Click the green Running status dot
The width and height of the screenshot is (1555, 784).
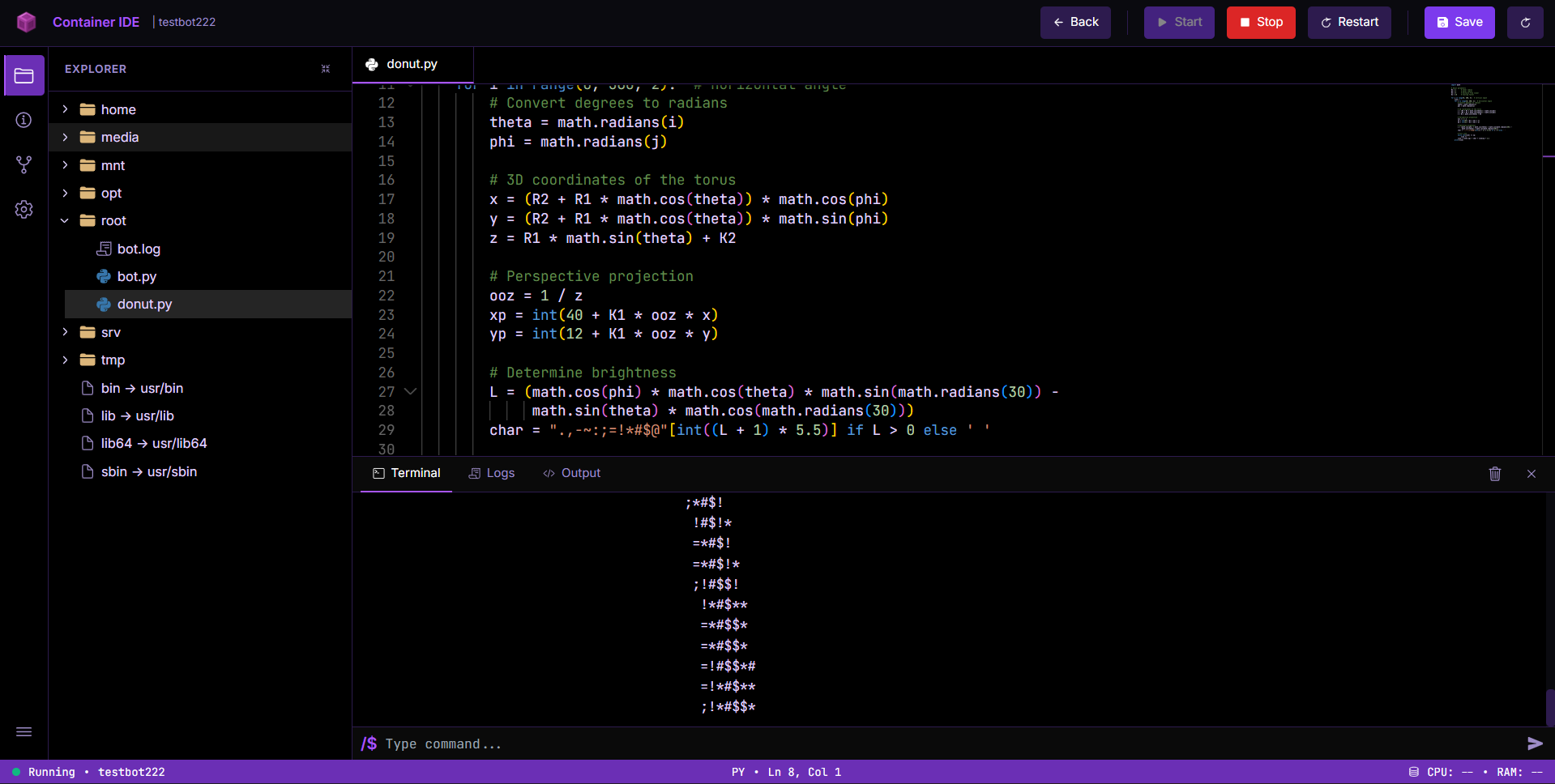16,772
